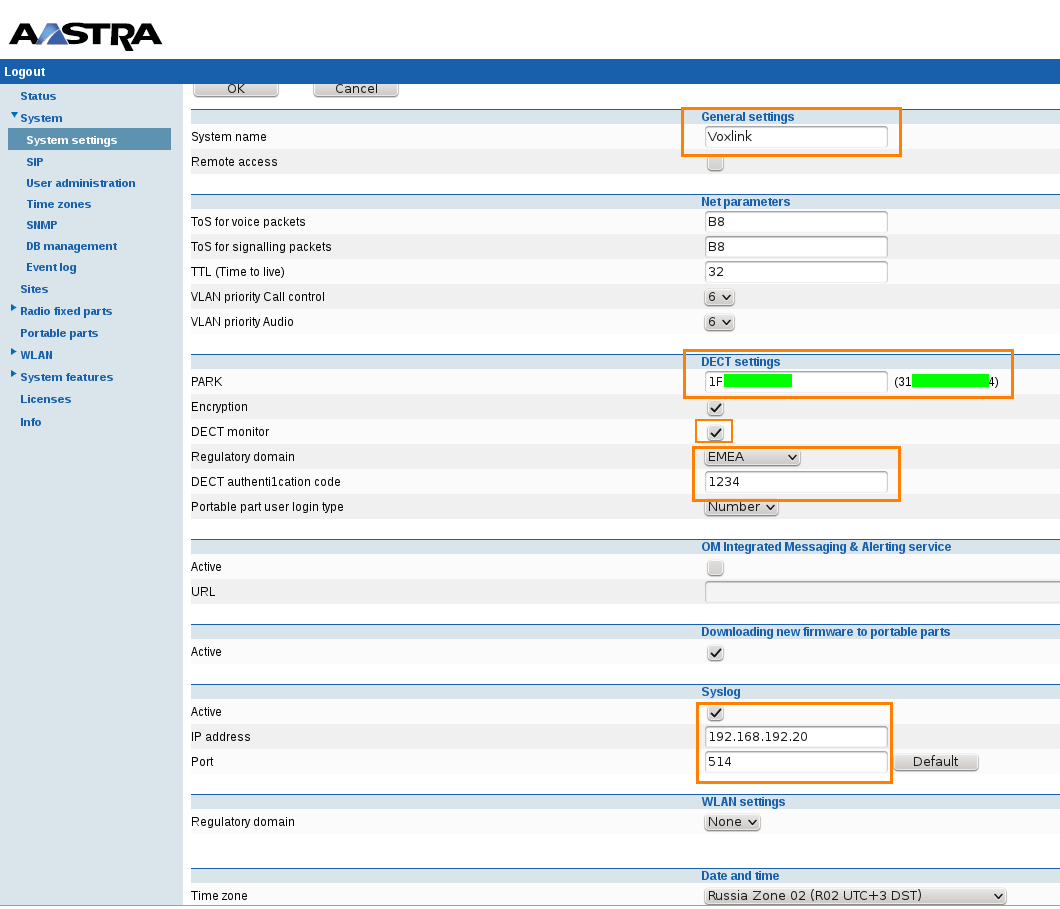1060x909 pixels.
Task: Open the Licenses page
Action: 45,399
